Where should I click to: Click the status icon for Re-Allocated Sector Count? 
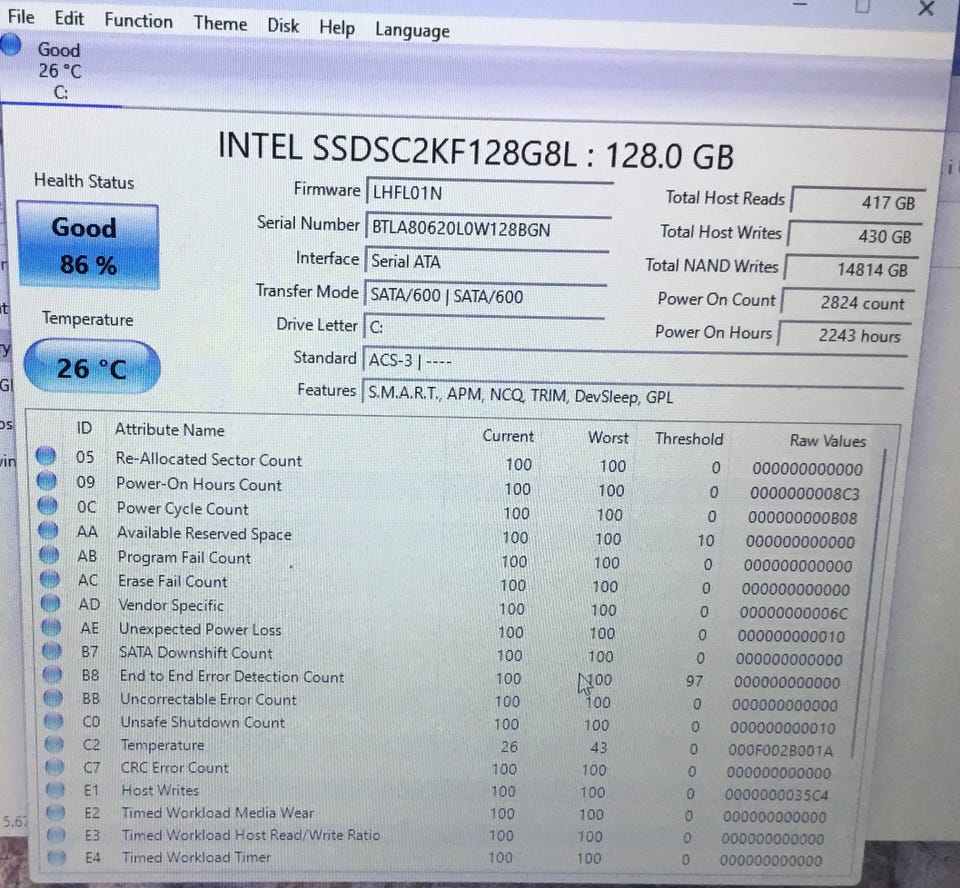[45, 456]
